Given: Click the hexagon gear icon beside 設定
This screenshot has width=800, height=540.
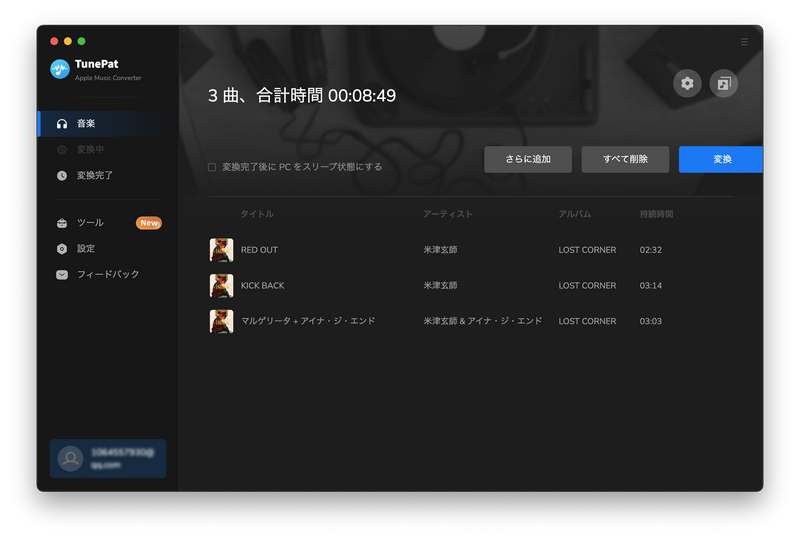Looking at the screenshot, I should click(62, 249).
